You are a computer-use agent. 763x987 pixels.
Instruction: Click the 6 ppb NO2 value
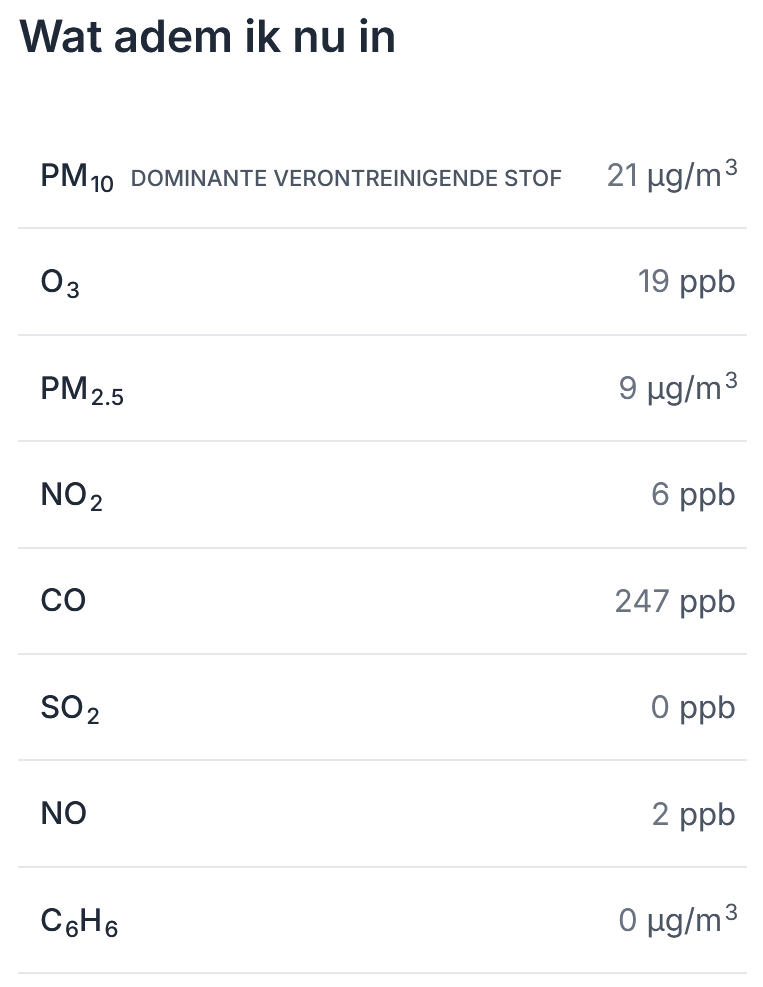693,495
